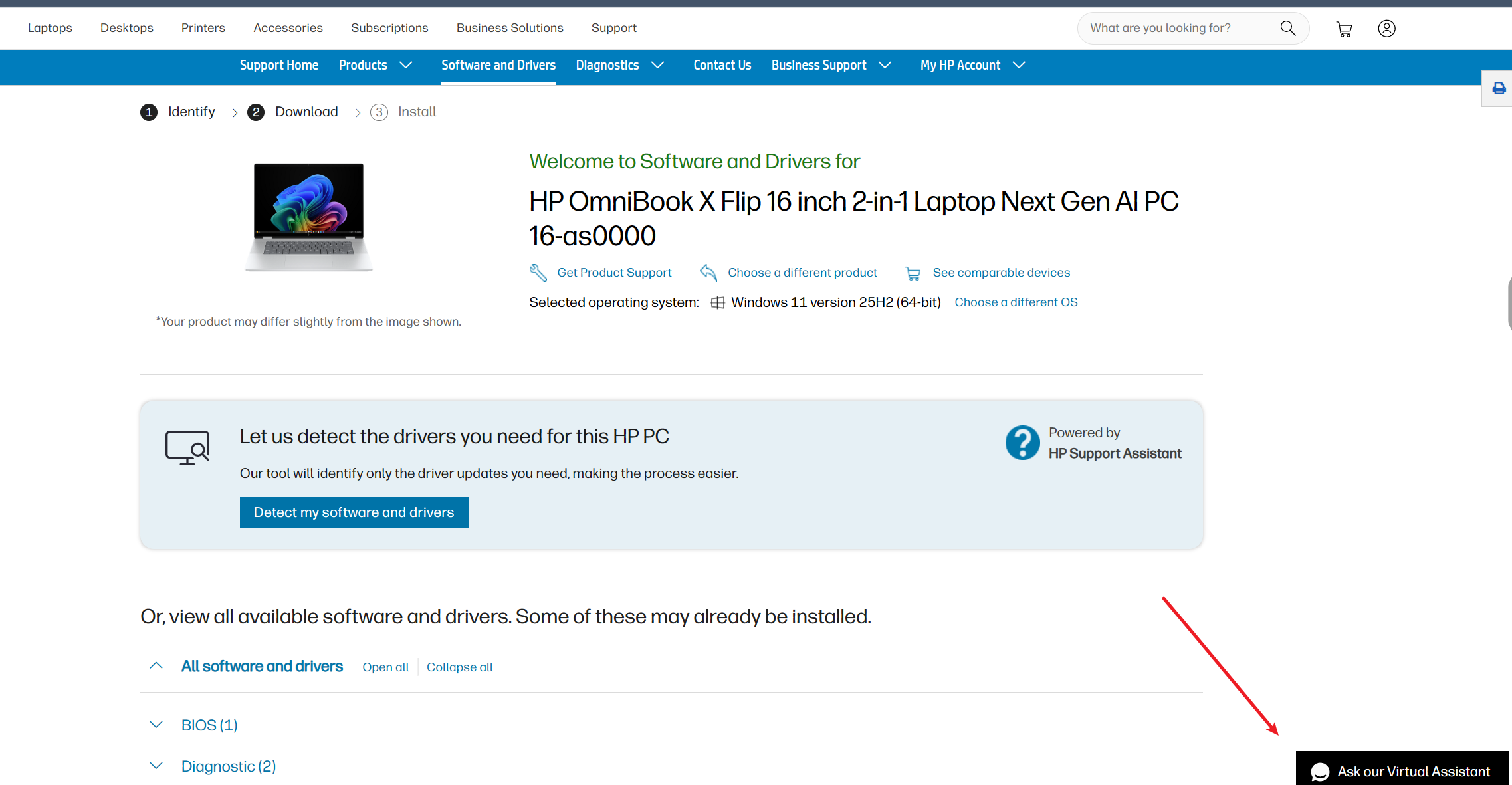This screenshot has height=785, width=1512.
Task: Click the wrench icon for product support
Action: click(538, 273)
